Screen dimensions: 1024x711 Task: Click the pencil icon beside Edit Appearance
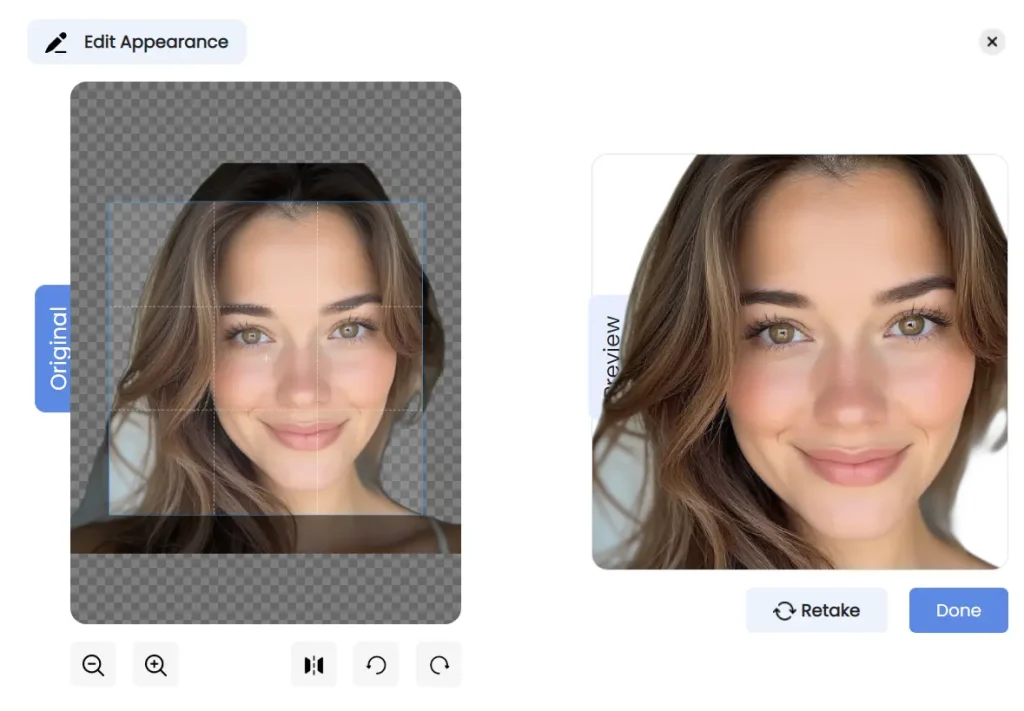pos(56,42)
